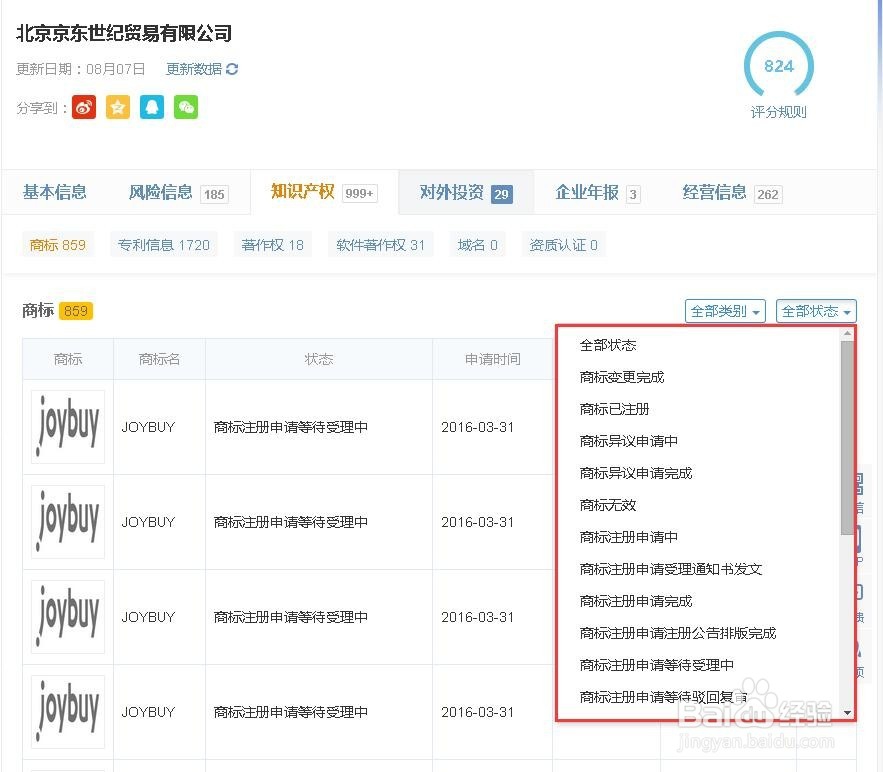Select the 软件著作权 31 sub-tab
The image size is (883, 772).
tap(381, 245)
